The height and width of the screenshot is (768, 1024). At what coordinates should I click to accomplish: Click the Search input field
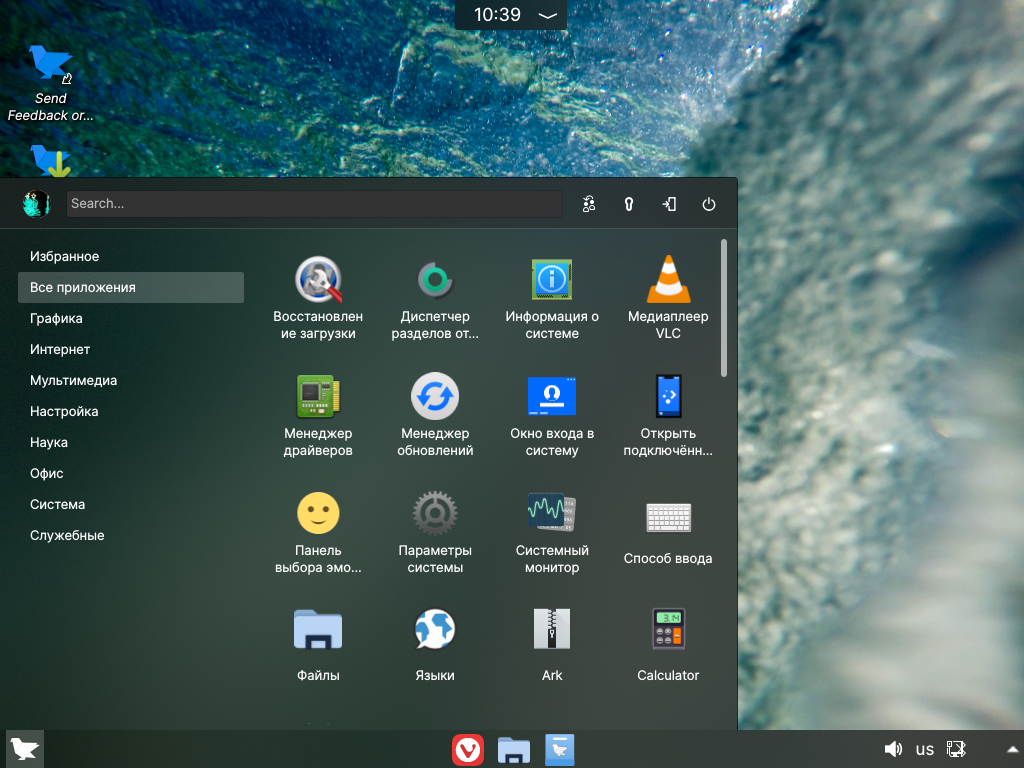point(314,204)
